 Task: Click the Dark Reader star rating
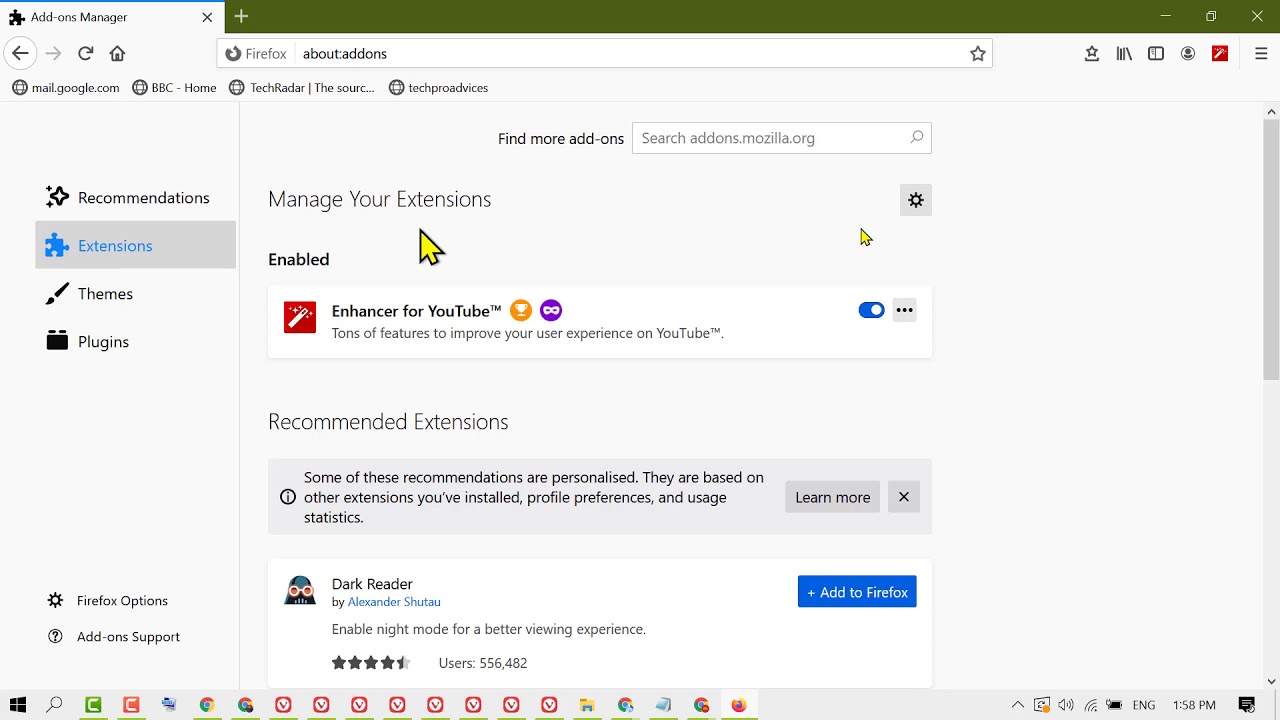click(371, 663)
